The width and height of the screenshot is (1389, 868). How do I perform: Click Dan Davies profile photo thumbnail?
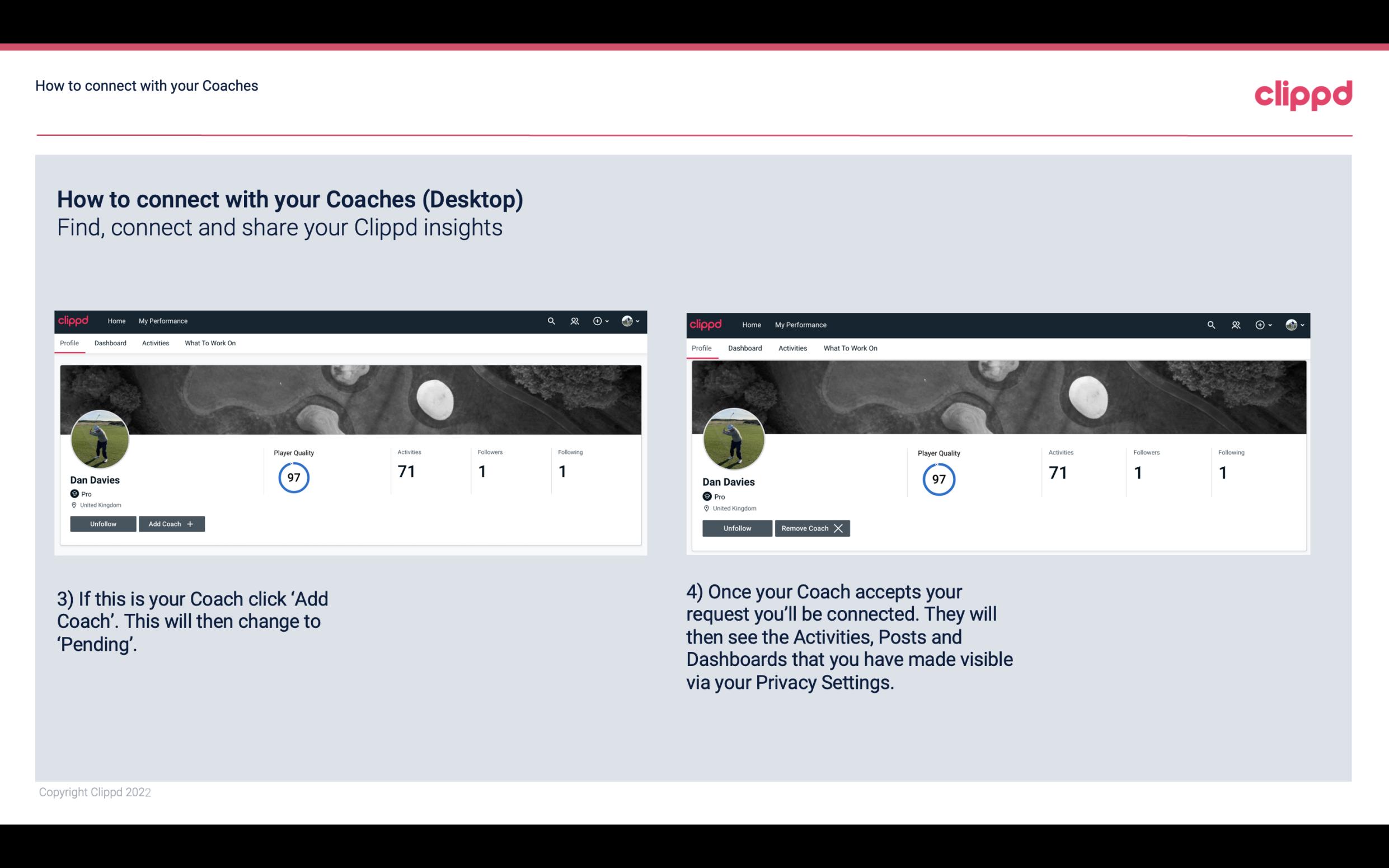coord(100,437)
